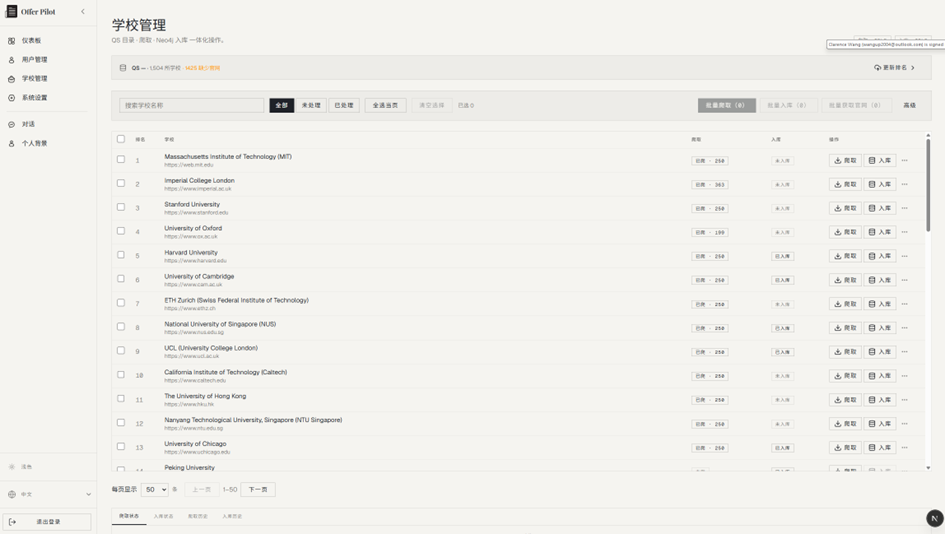The height and width of the screenshot is (534, 945).
Task: Click 爬取 for Harvard University
Action: pyautogui.click(x=845, y=256)
